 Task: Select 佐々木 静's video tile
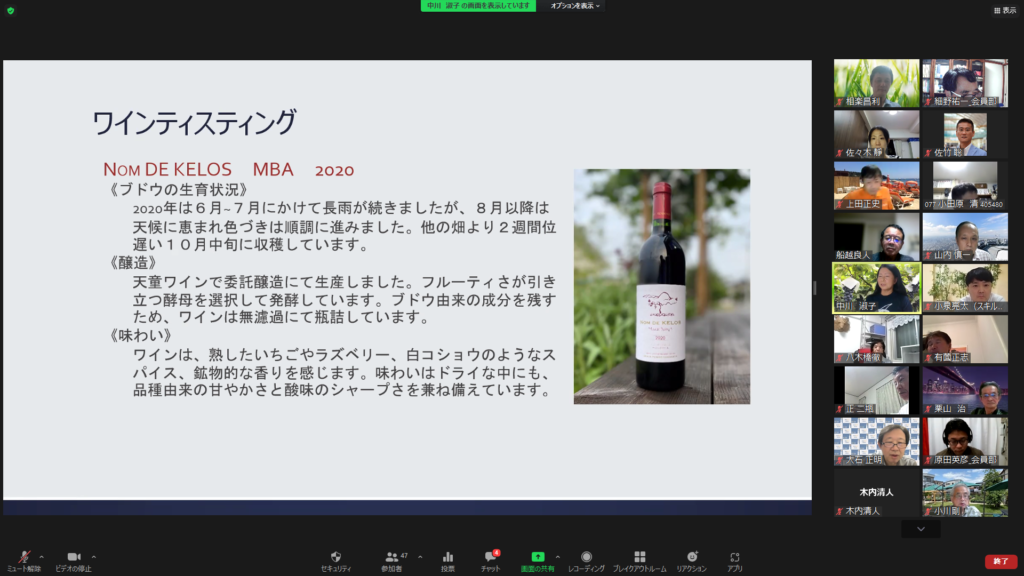tap(876, 134)
